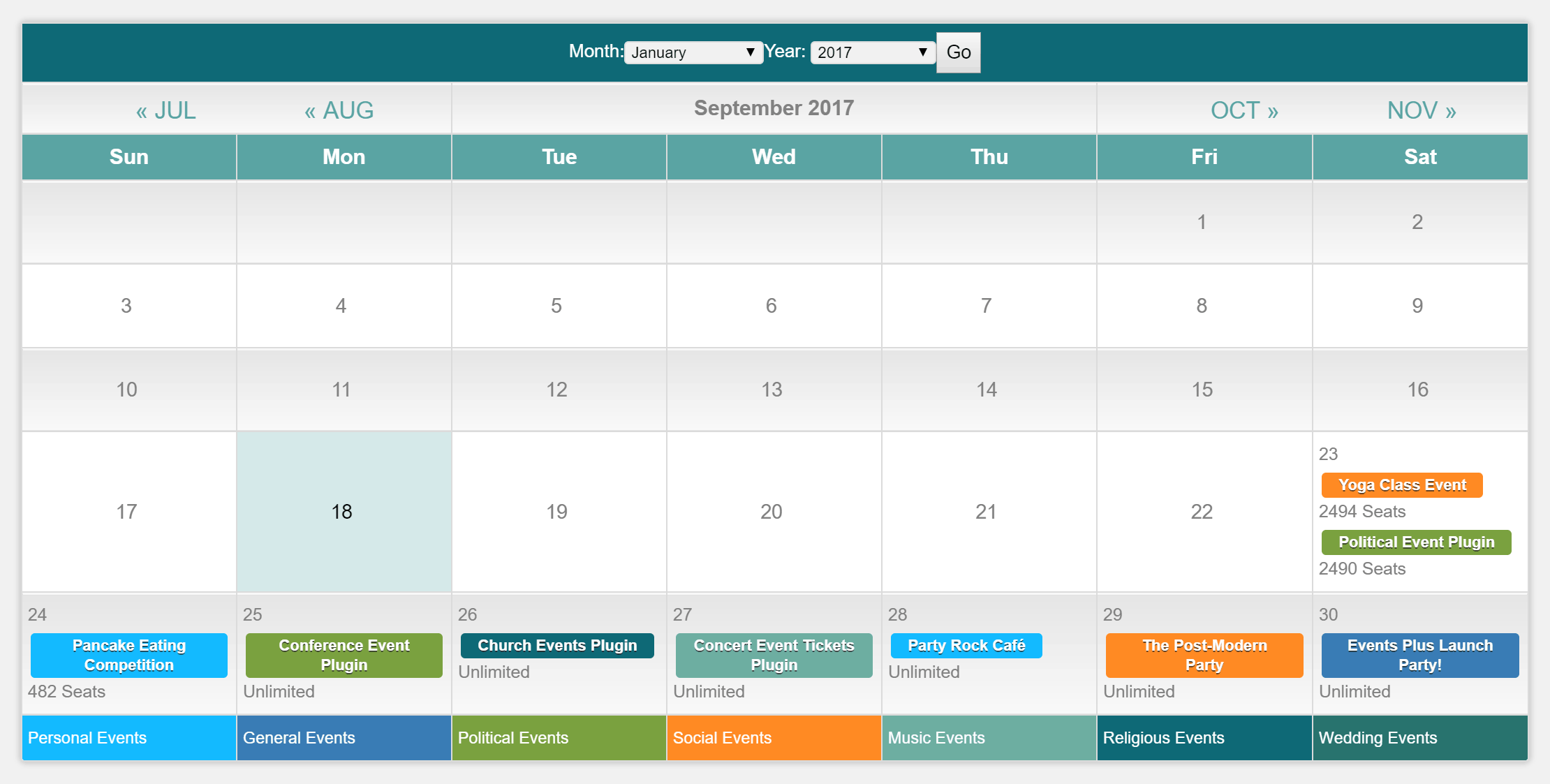Open The Post-Modern Party event
This screenshot has width=1550, height=784.
pos(1204,655)
